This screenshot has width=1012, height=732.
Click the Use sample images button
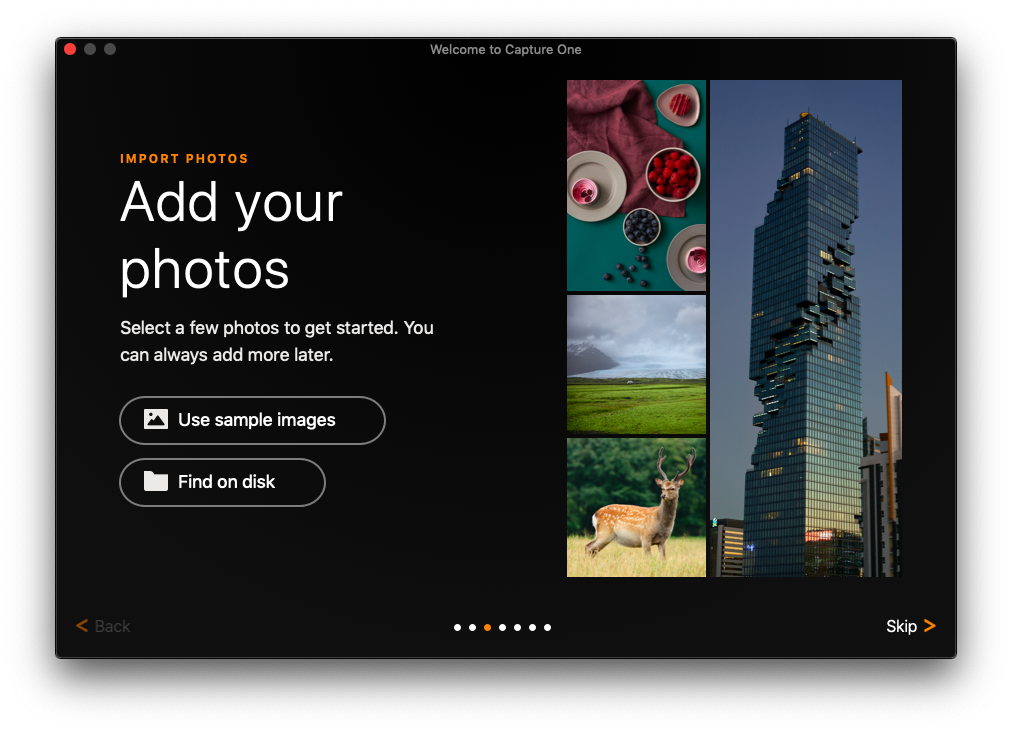pyautogui.click(x=252, y=420)
